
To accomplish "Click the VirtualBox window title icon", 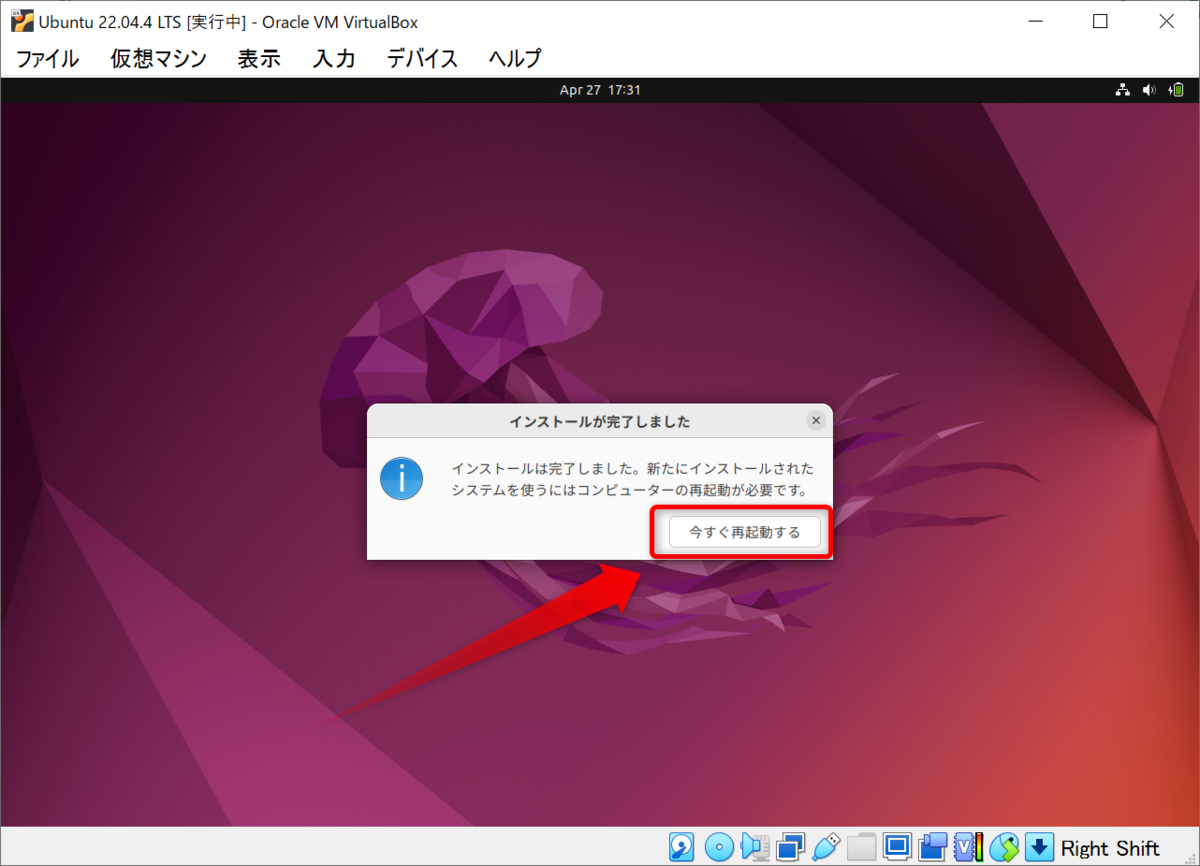I will coord(22,21).
